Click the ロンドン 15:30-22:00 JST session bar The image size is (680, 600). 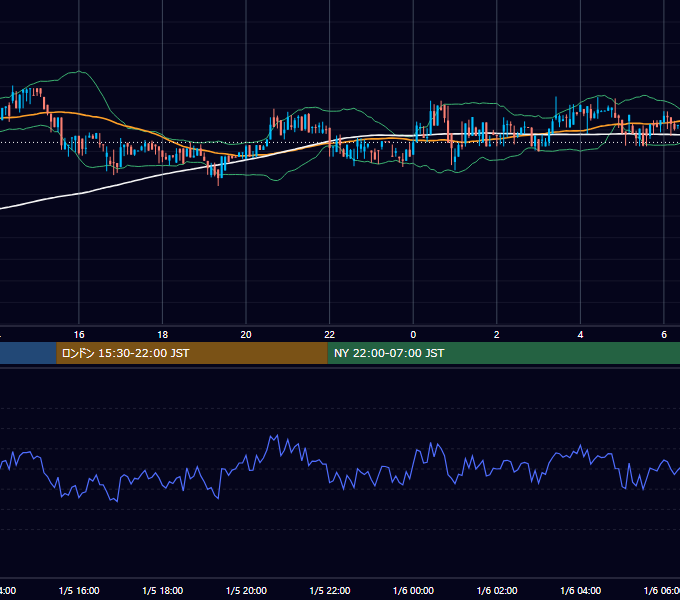click(192, 353)
